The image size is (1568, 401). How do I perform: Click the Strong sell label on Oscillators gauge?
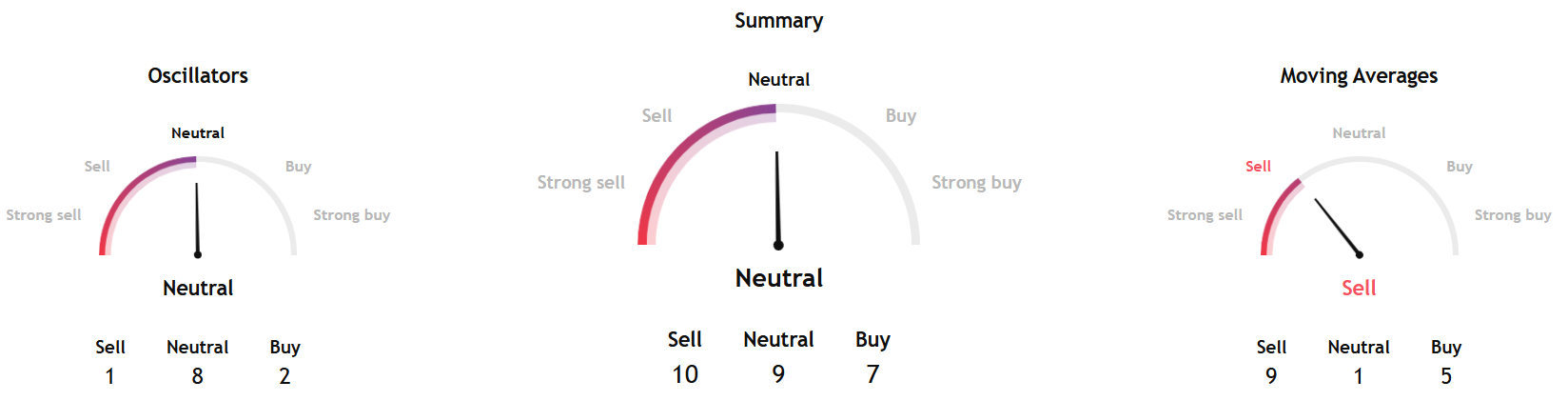[x=44, y=215]
